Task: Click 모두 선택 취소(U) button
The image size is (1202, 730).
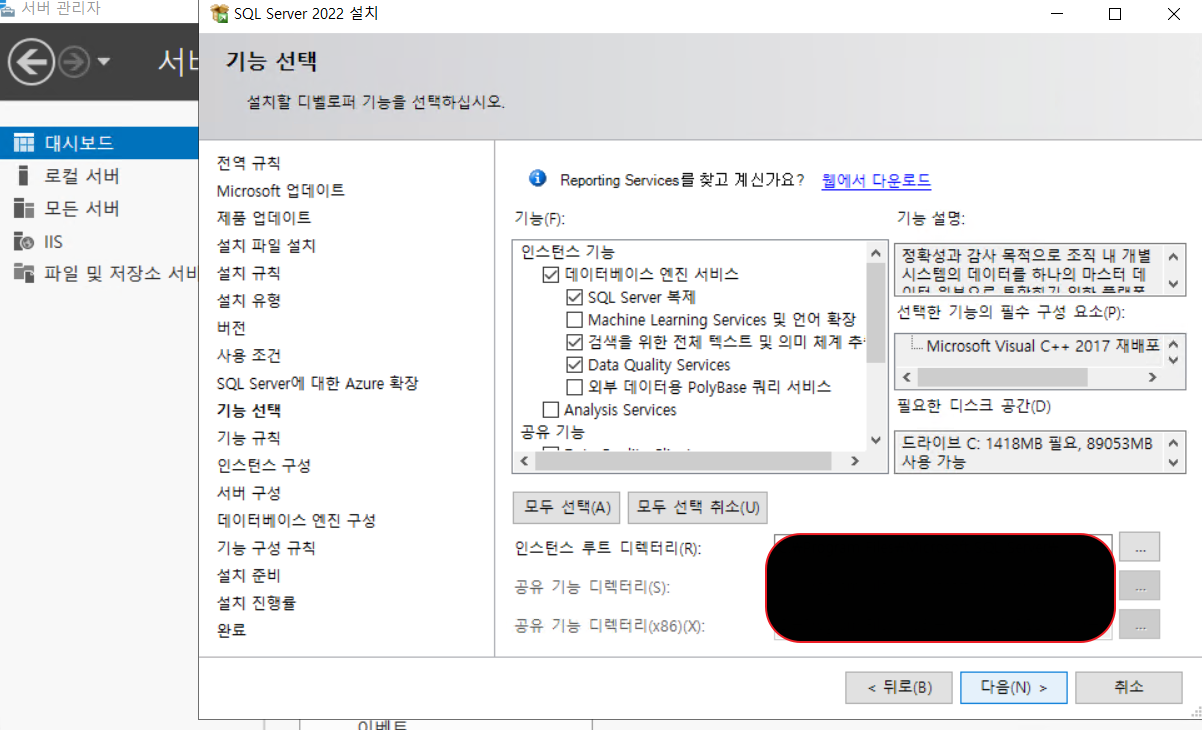Action: tap(698, 507)
